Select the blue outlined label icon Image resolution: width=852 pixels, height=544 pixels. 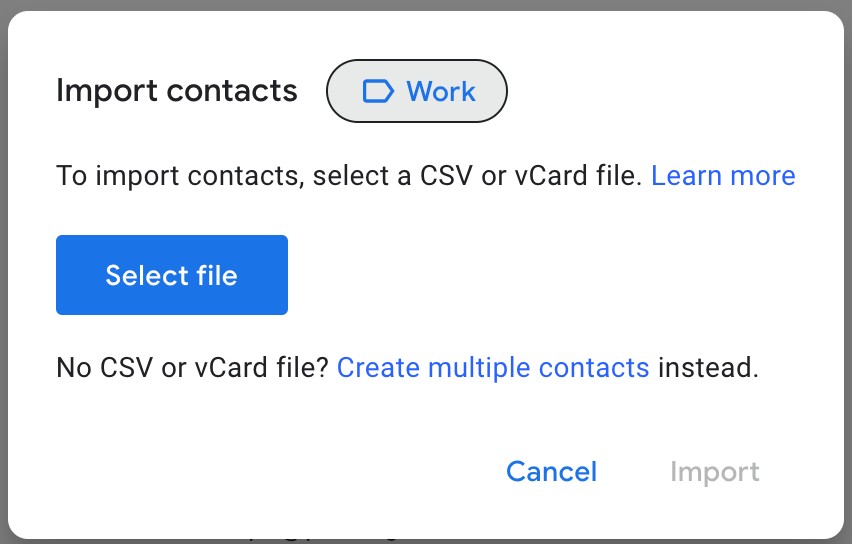coord(378,91)
